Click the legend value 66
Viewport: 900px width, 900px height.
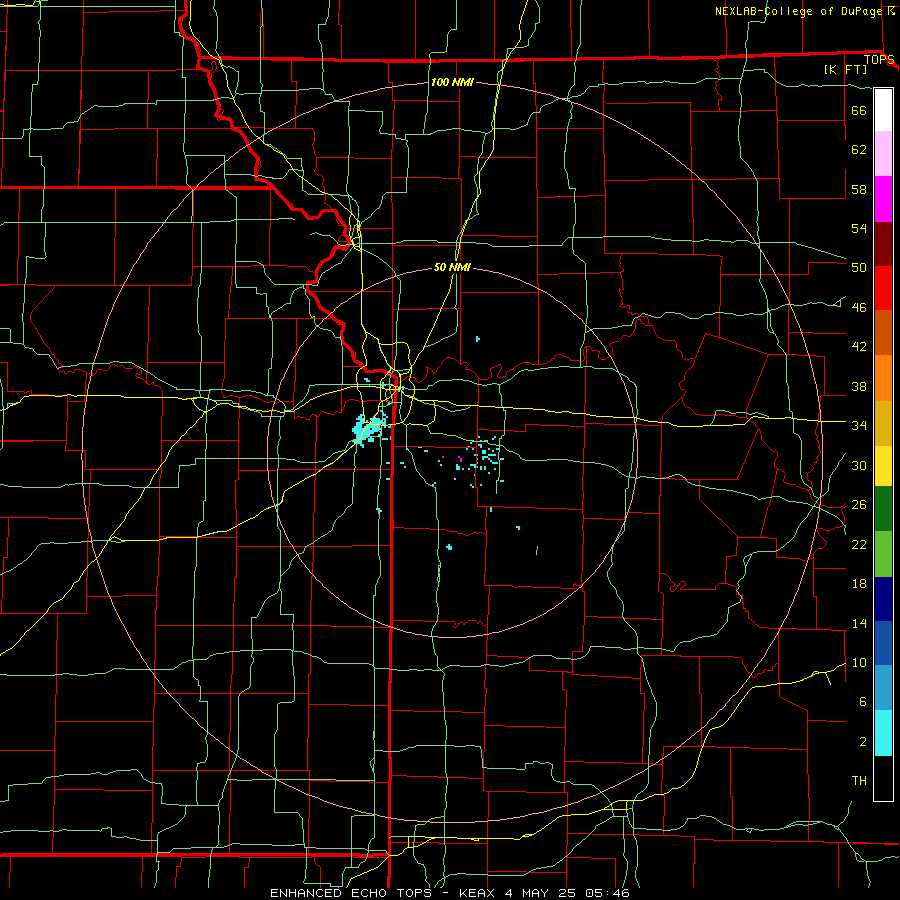coord(859,110)
